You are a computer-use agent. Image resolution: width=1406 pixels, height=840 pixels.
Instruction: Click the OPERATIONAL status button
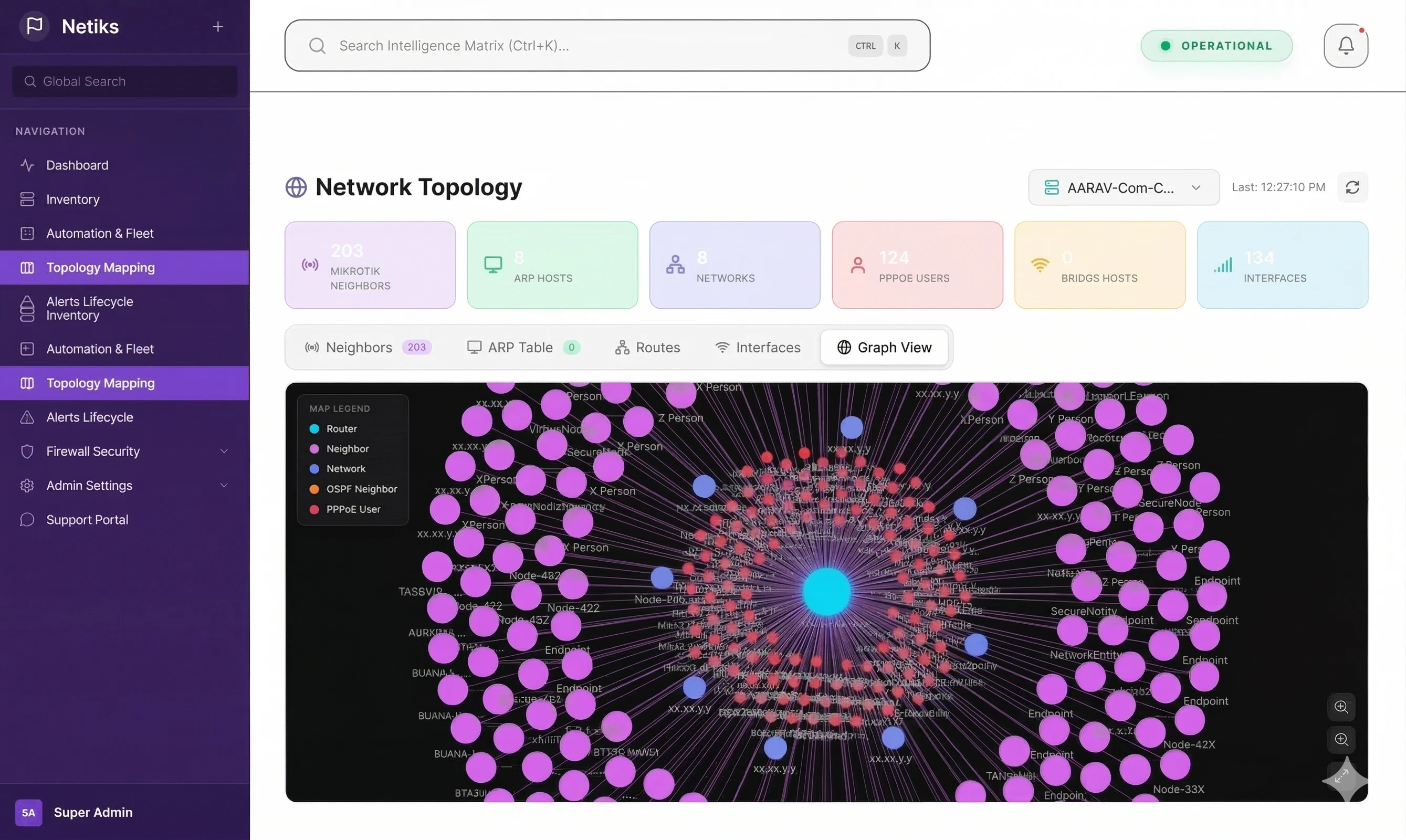coord(1216,46)
